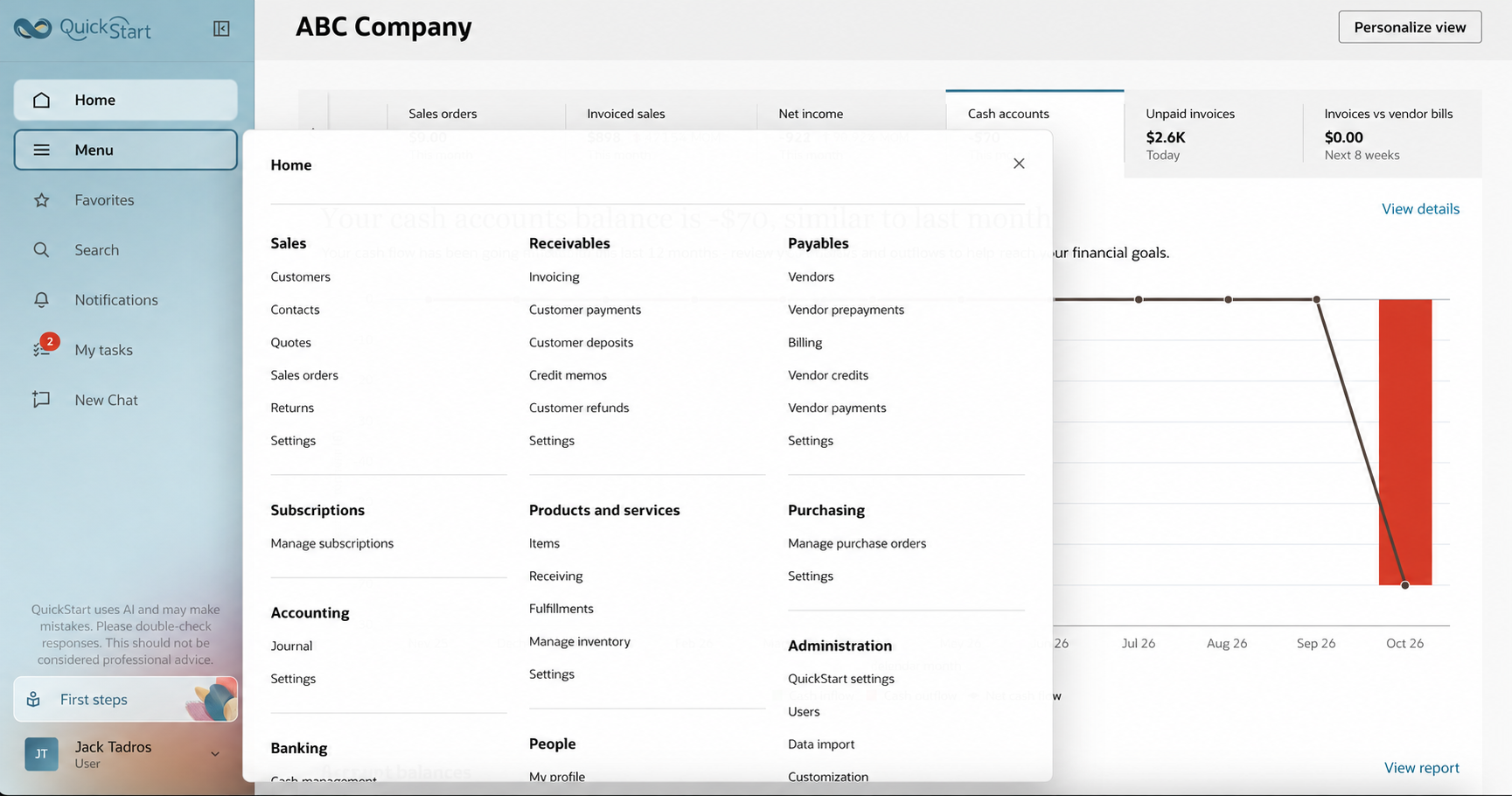The image size is (1512, 796).
Task: Open Data import menu entry
Action: pyautogui.click(x=821, y=744)
